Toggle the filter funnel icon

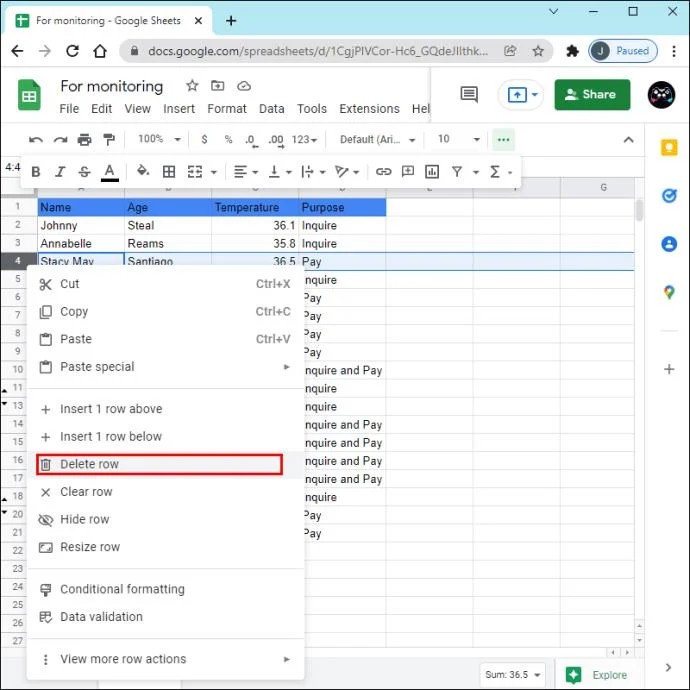[457, 172]
